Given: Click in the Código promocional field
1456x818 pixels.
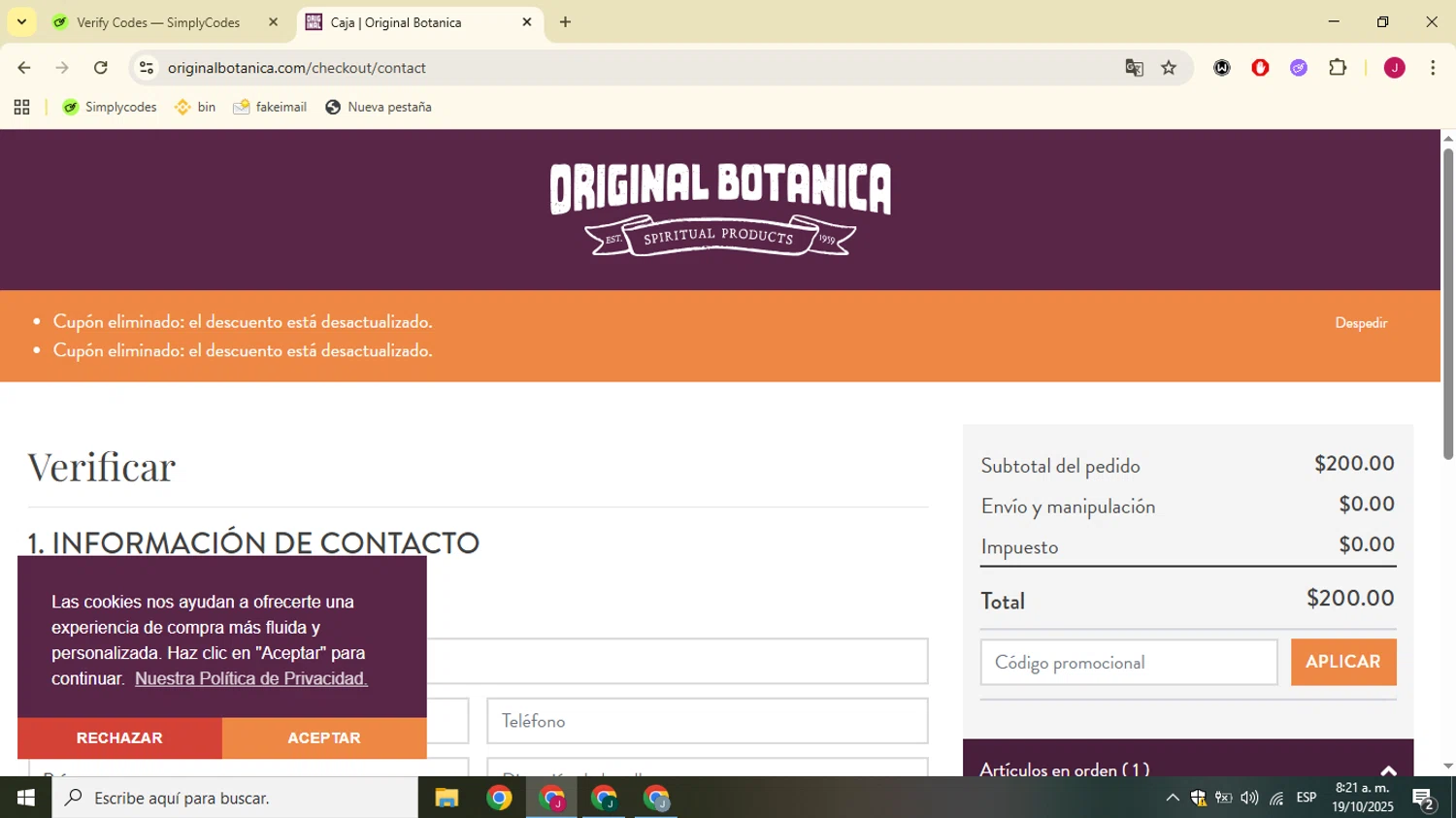Looking at the screenshot, I should tap(1129, 662).
